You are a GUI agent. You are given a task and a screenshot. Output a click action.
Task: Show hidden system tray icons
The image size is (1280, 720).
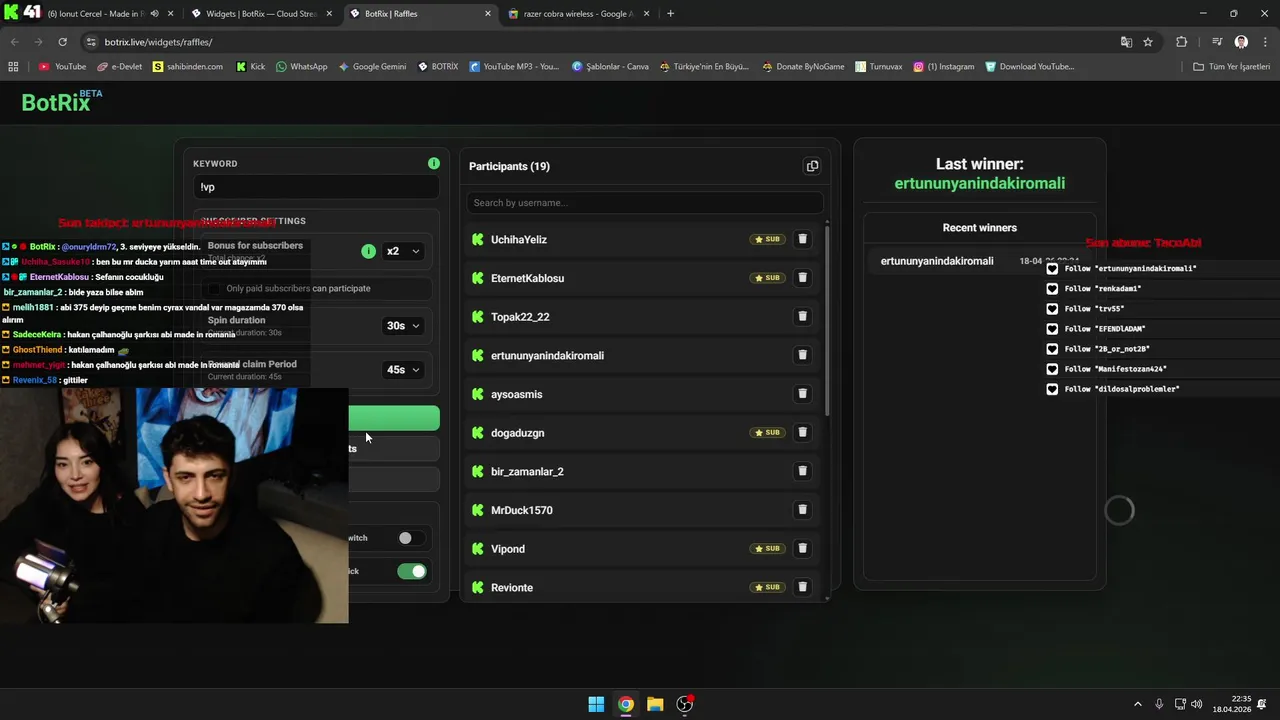point(1137,704)
